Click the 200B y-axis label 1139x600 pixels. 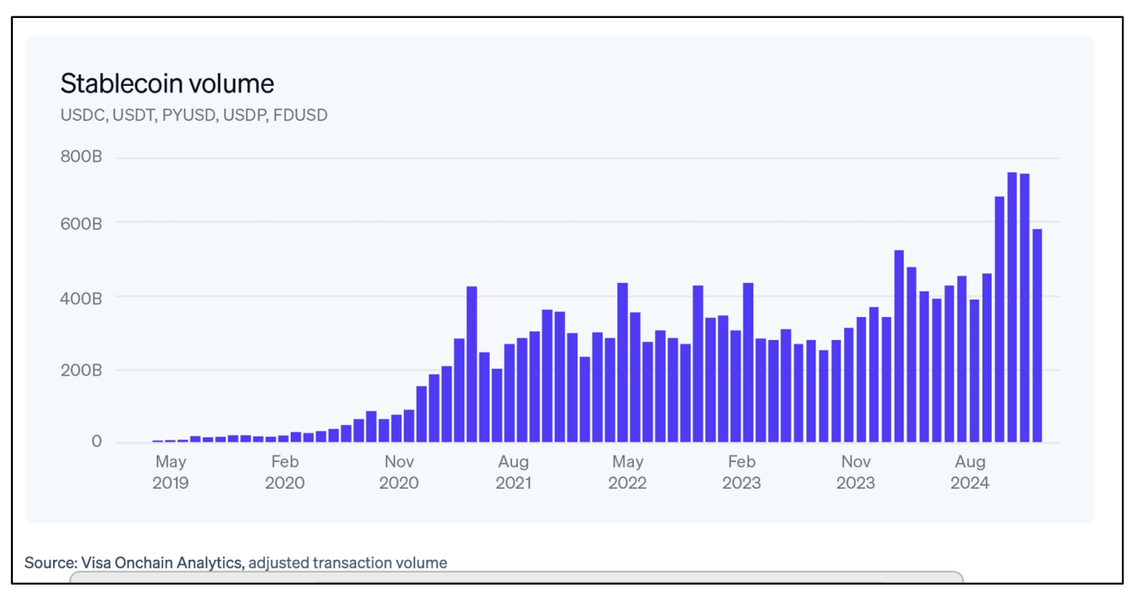tap(81, 370)
